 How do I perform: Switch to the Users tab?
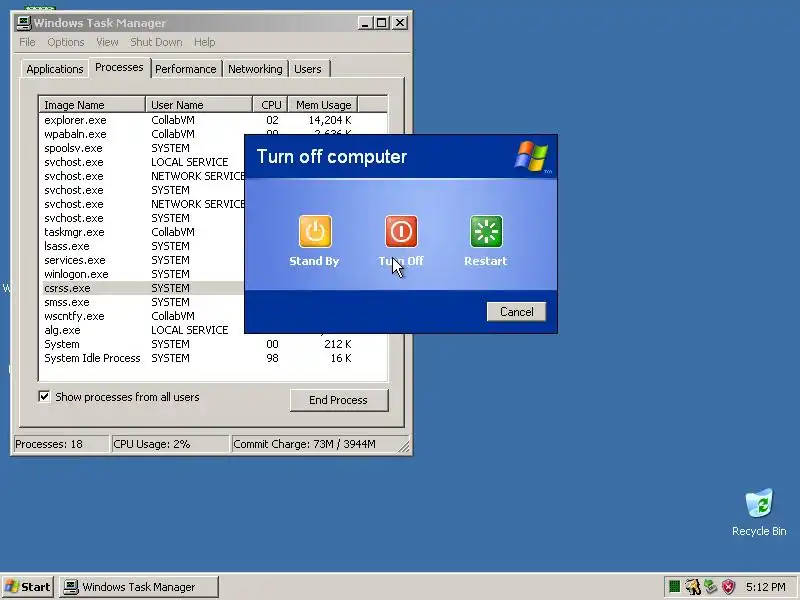pos(308,69)
